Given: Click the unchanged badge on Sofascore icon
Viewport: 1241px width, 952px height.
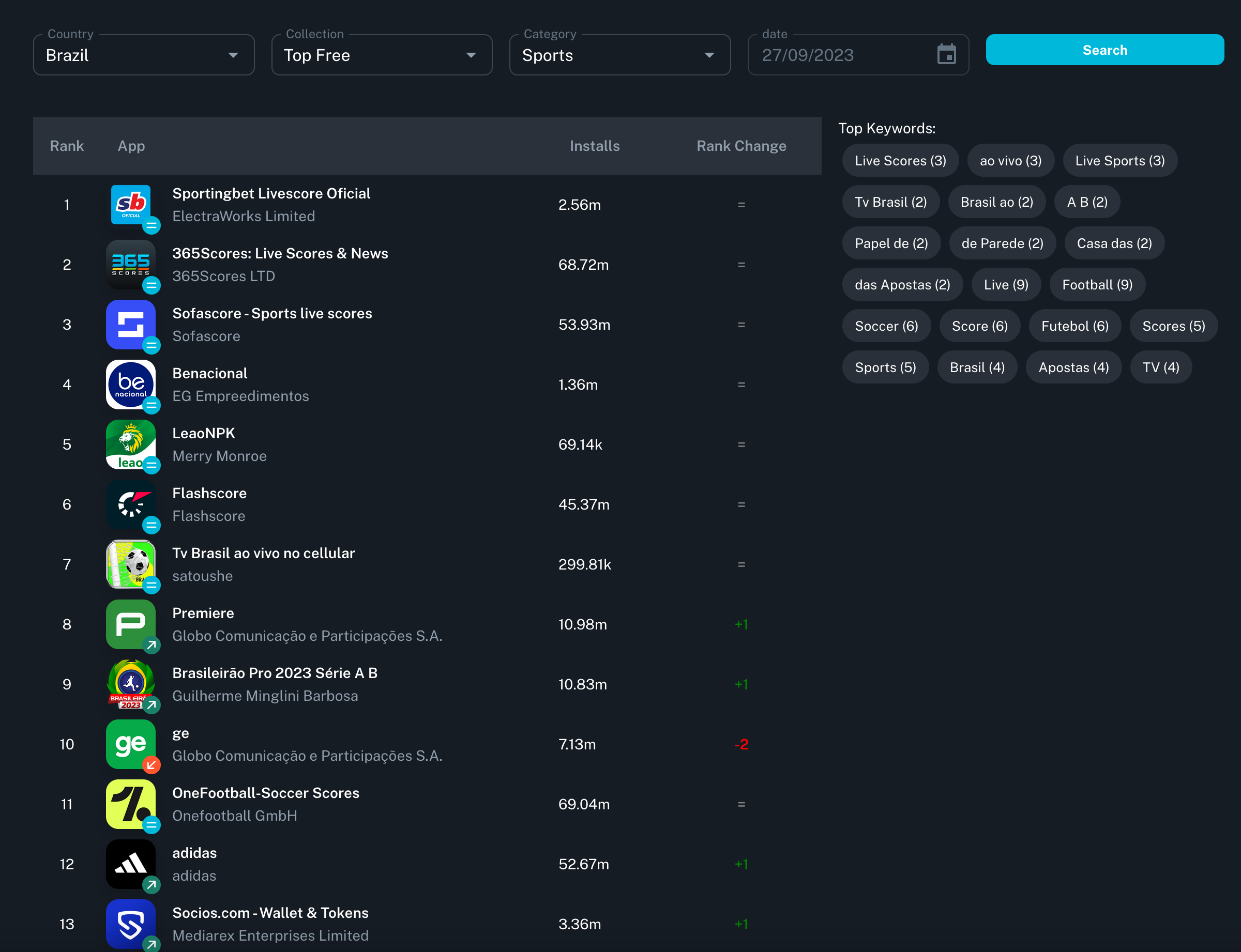Looking at the screenshot, I should coord(152,345).
